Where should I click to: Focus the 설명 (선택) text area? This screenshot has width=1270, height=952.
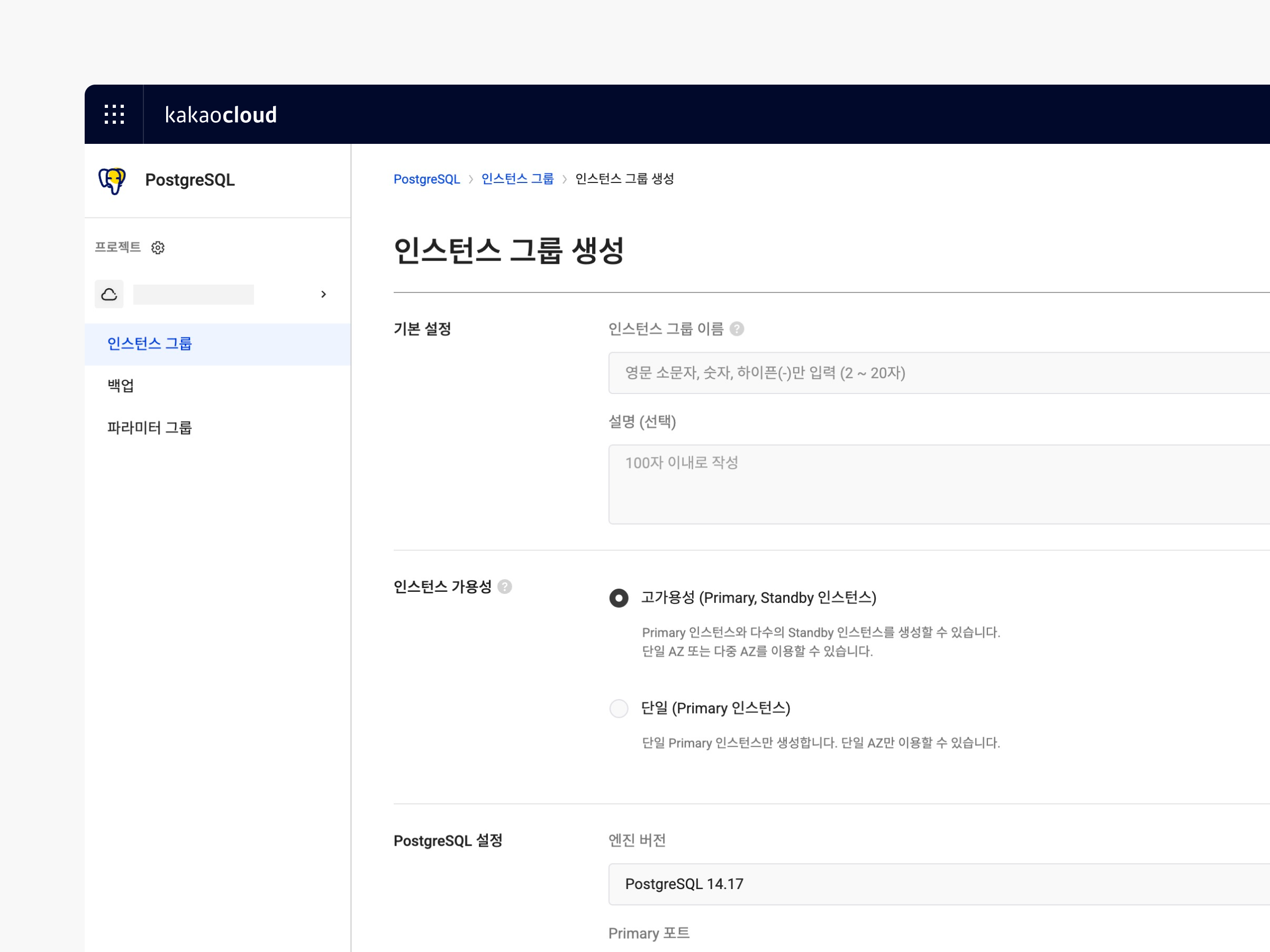pos(939,484)
